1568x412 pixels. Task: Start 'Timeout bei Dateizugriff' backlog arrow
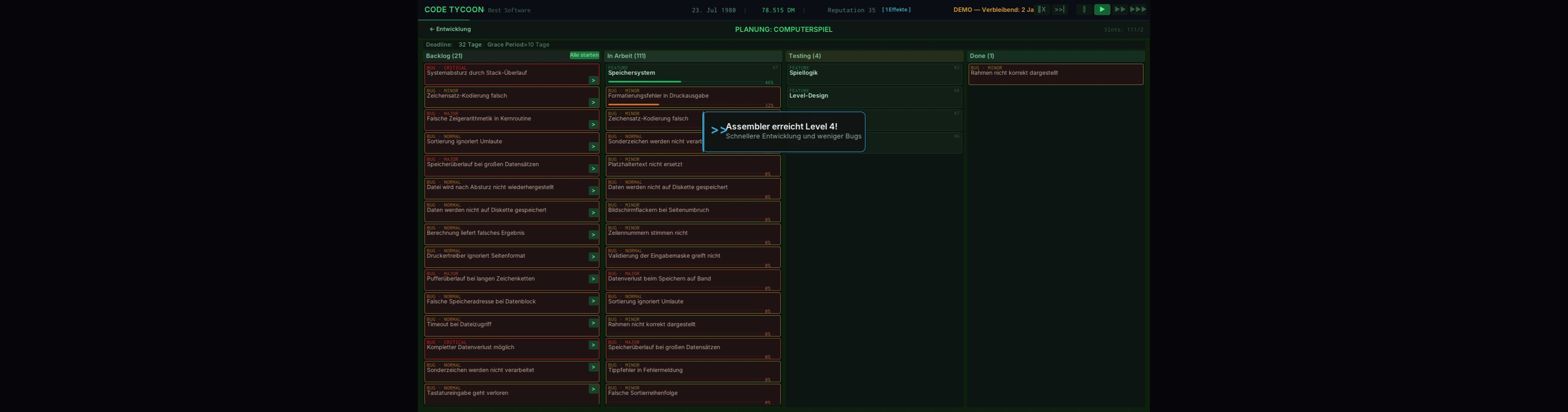coord(593,323)
